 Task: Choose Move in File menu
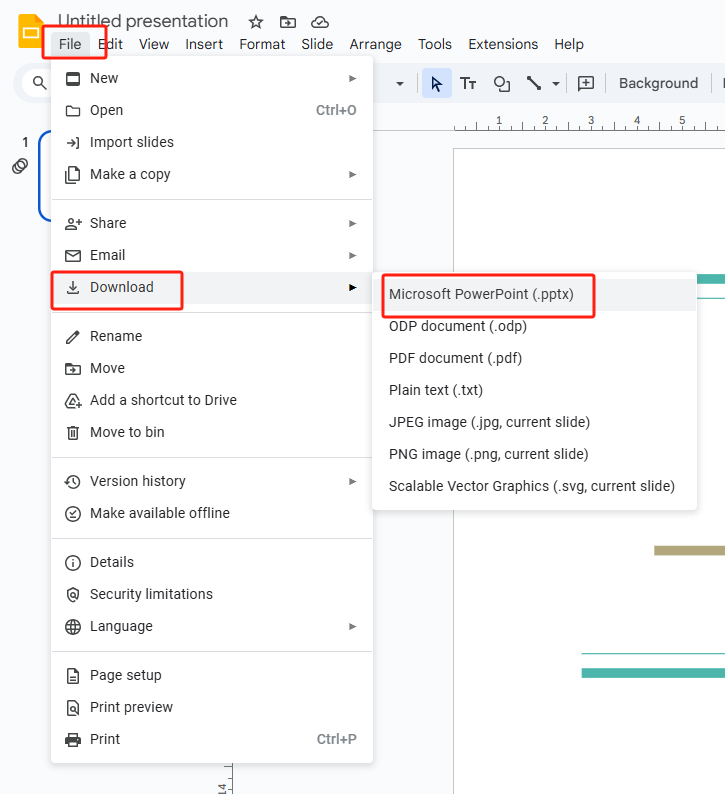coord(212,368)
